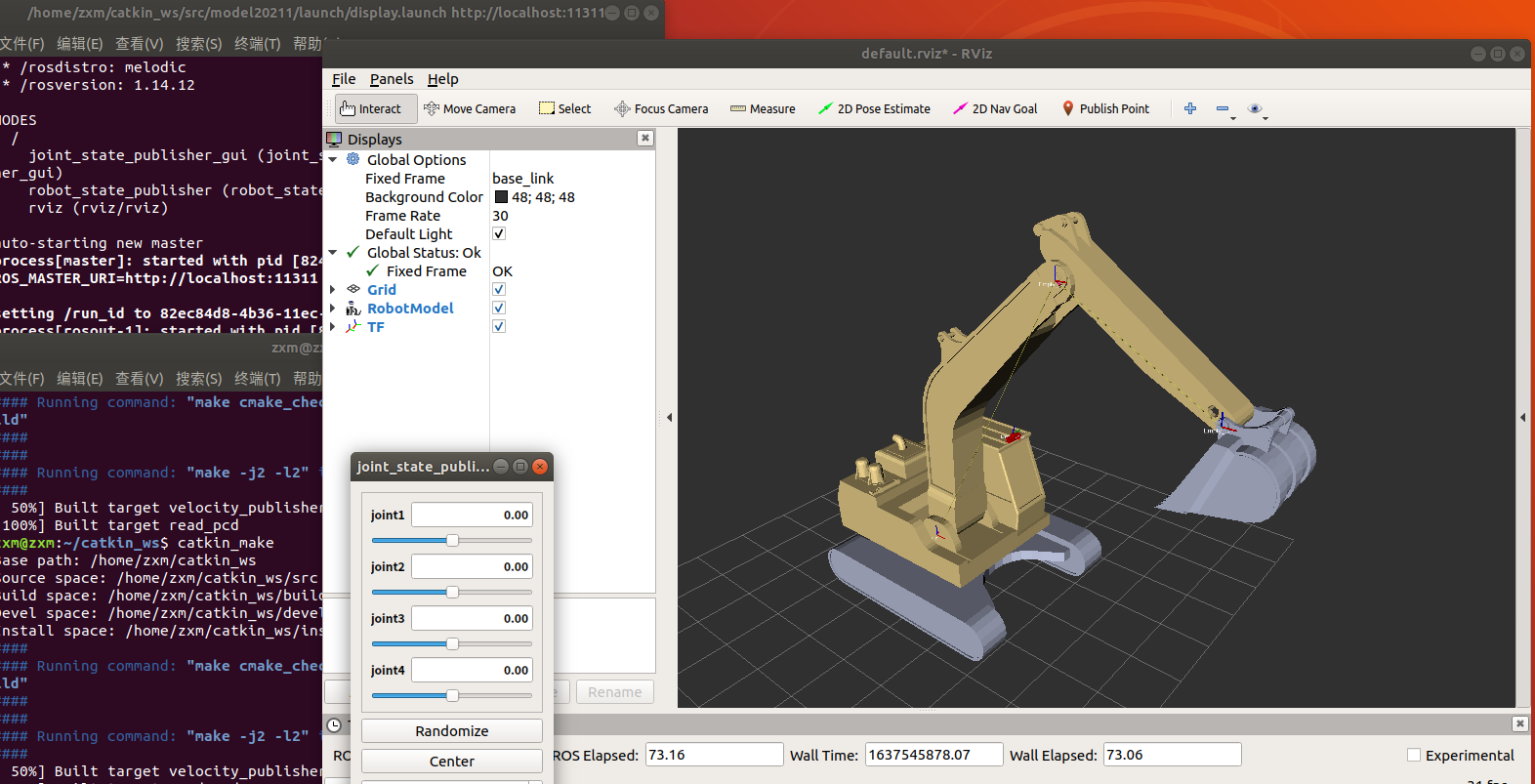Image resolution: width=1535 pixels, height=784 pixels.
Task: Toggle the TF display checkbox
Action: pyautogui.click(x=499, y=326)
